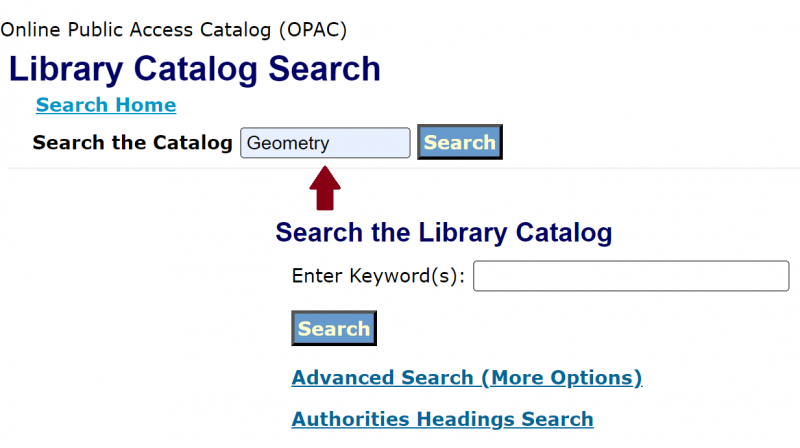Click the word Home in Search Home

tap(144, 105)
